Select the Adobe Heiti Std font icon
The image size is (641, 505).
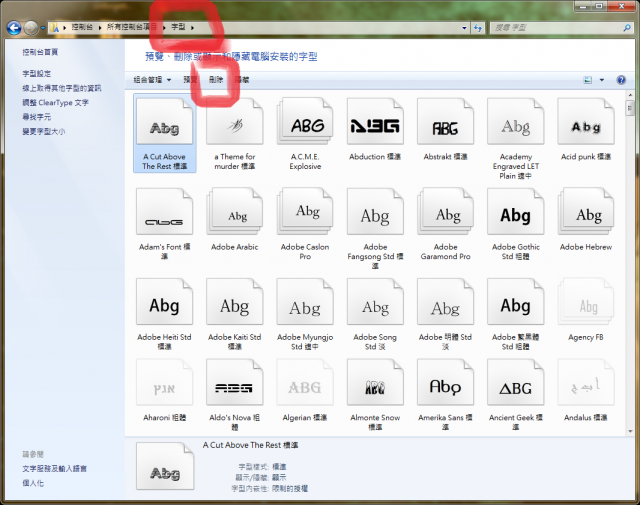[x=164, y=302]
